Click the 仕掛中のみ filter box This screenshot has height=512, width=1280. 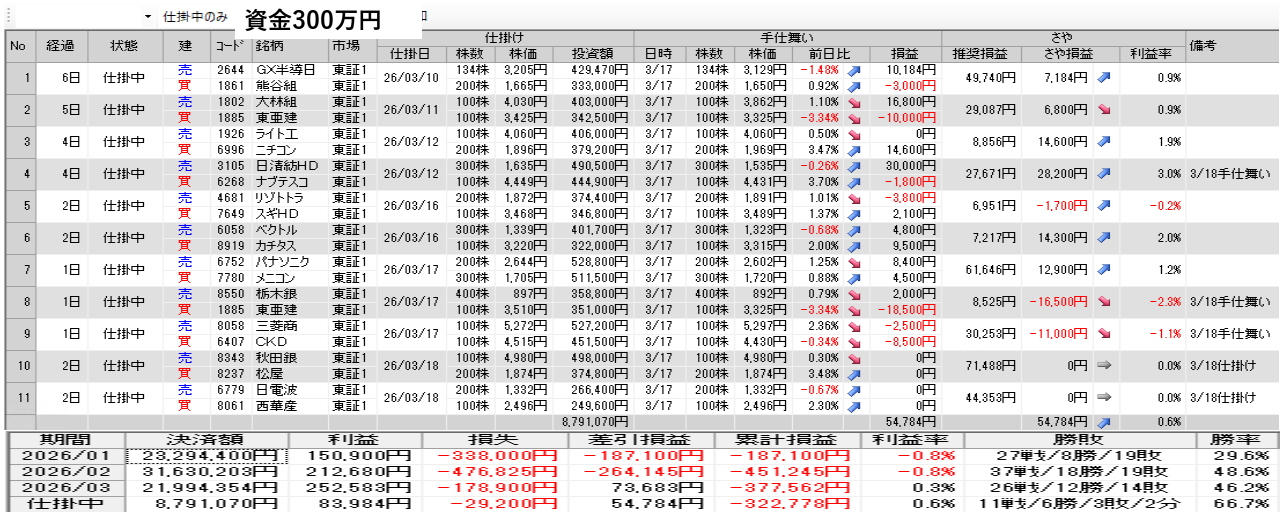195,18
